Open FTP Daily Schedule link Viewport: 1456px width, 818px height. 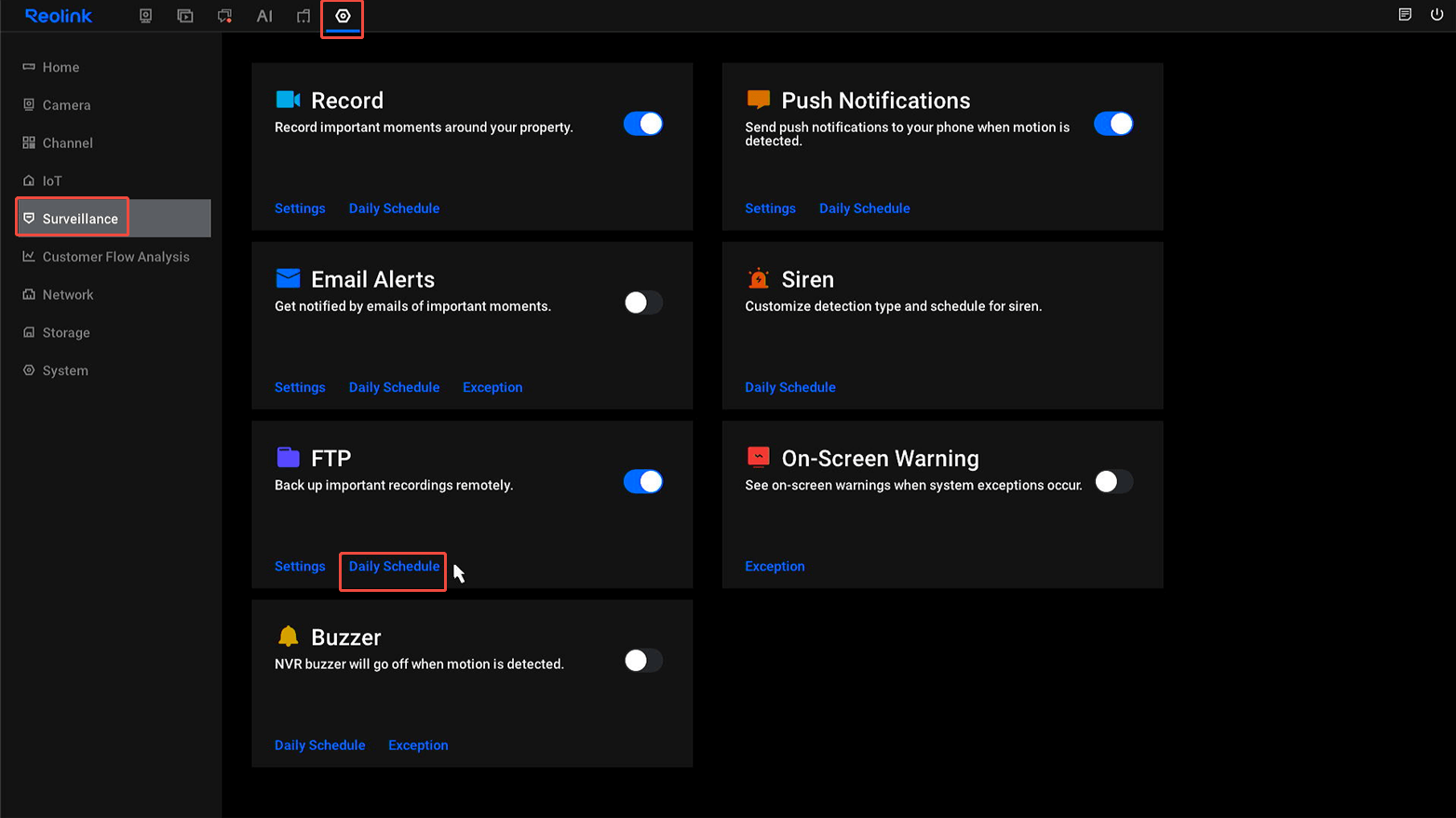[x=394, y=567]
